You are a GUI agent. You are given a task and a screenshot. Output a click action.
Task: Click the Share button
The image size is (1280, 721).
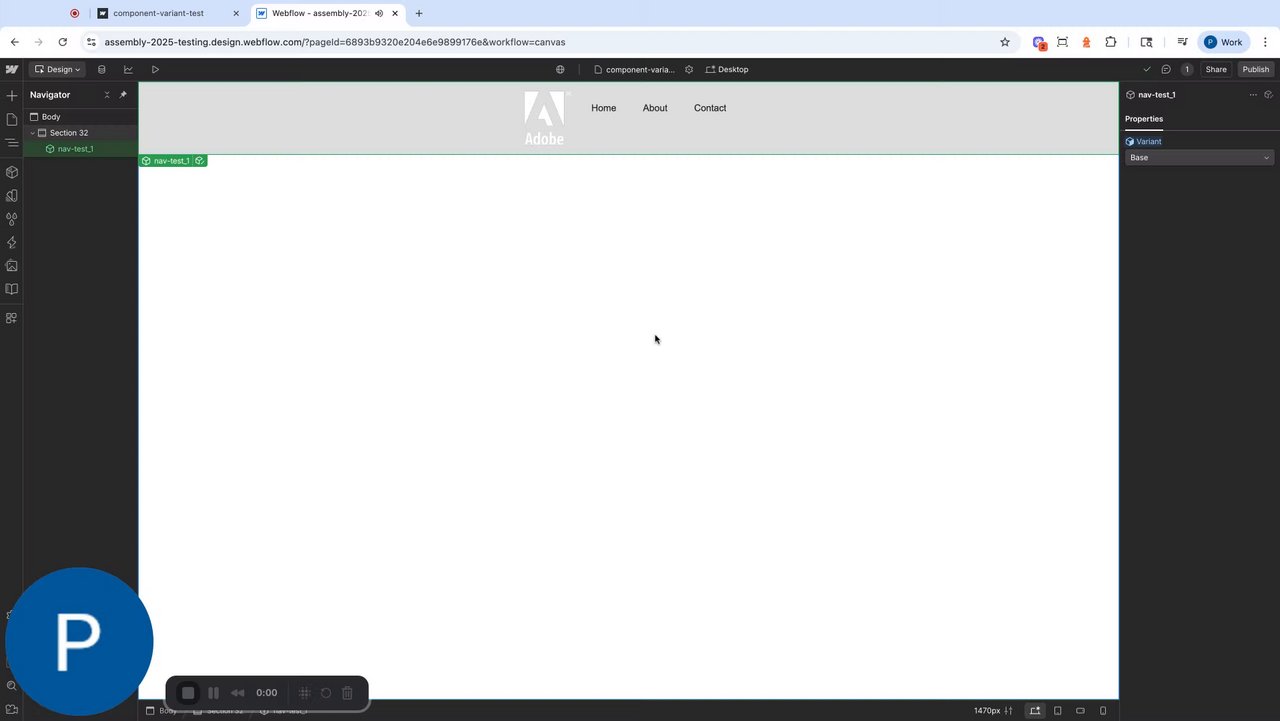[1216, 70]
